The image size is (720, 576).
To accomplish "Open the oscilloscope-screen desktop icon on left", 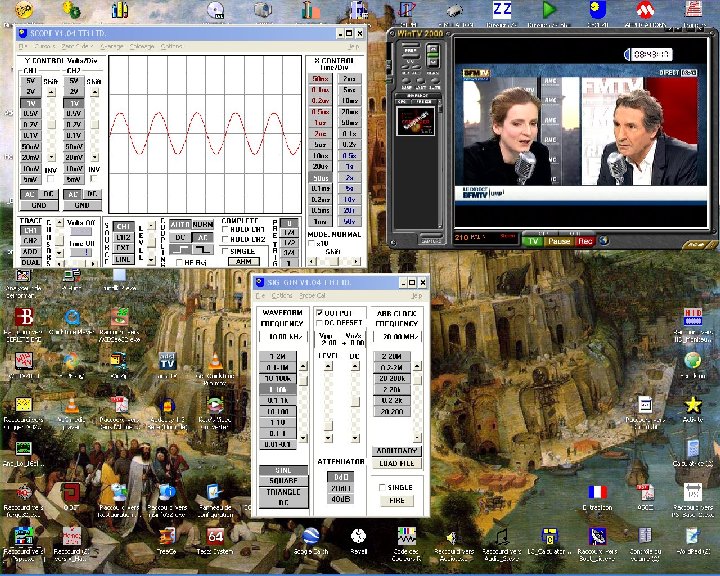I will [x=24, y=448].
